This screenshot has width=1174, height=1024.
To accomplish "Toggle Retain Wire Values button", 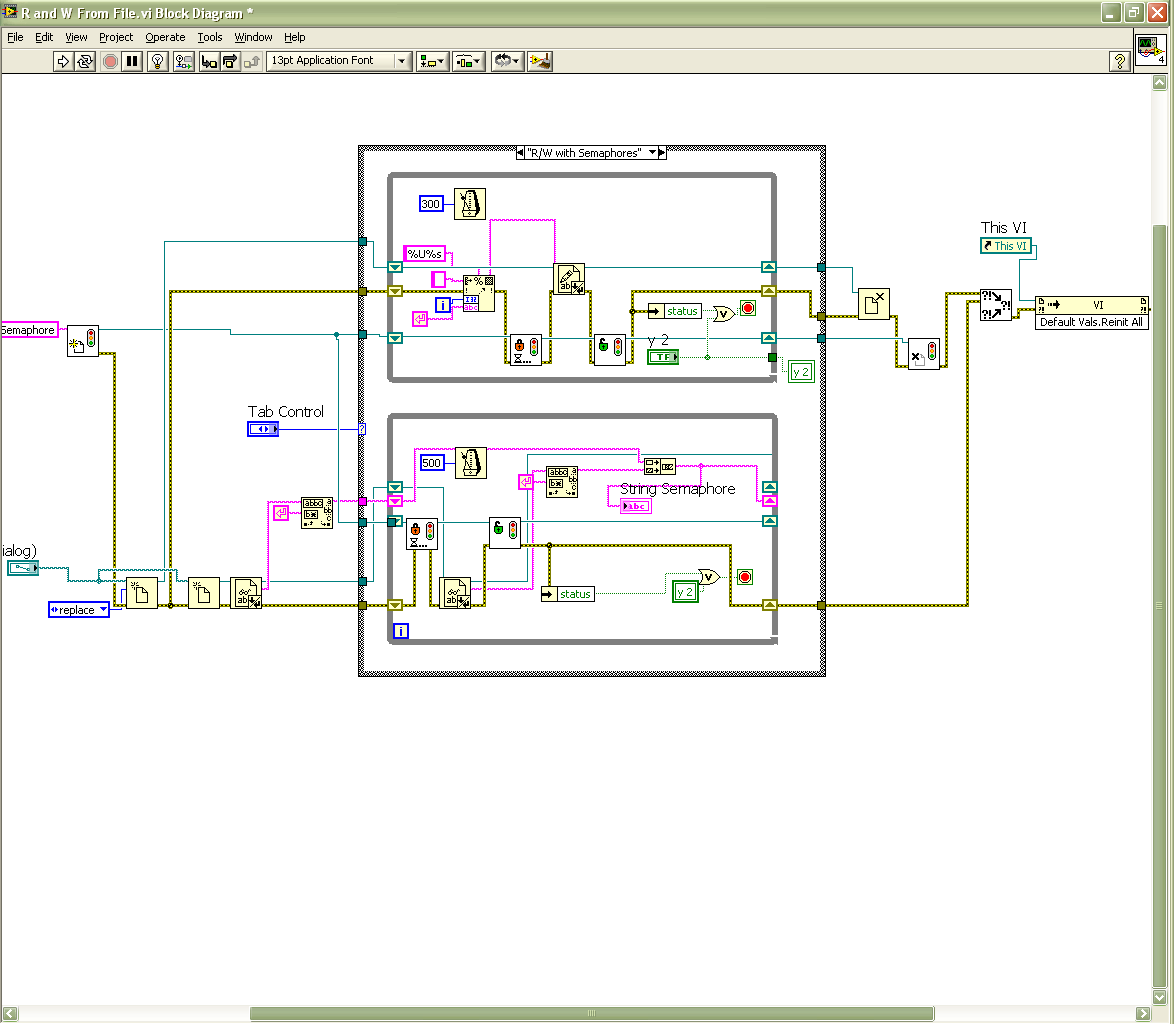I will [x=183, y=61].
